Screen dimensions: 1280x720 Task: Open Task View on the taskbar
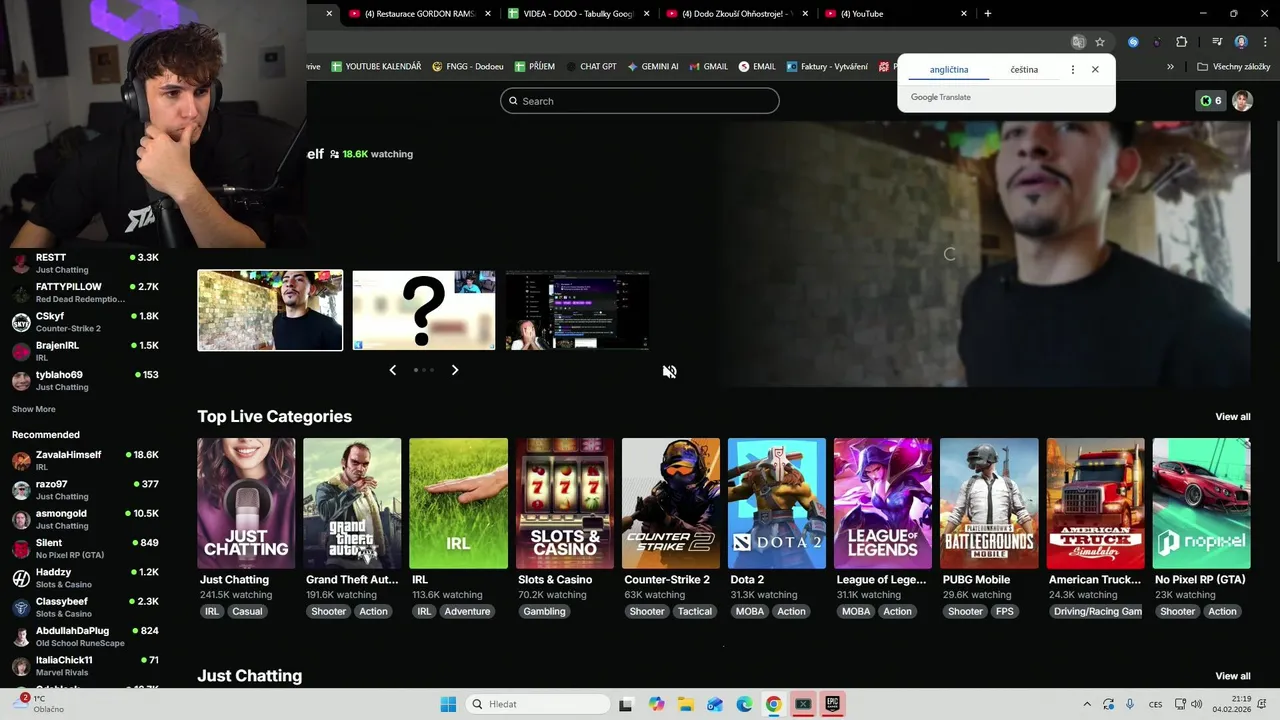coord(626,704)
